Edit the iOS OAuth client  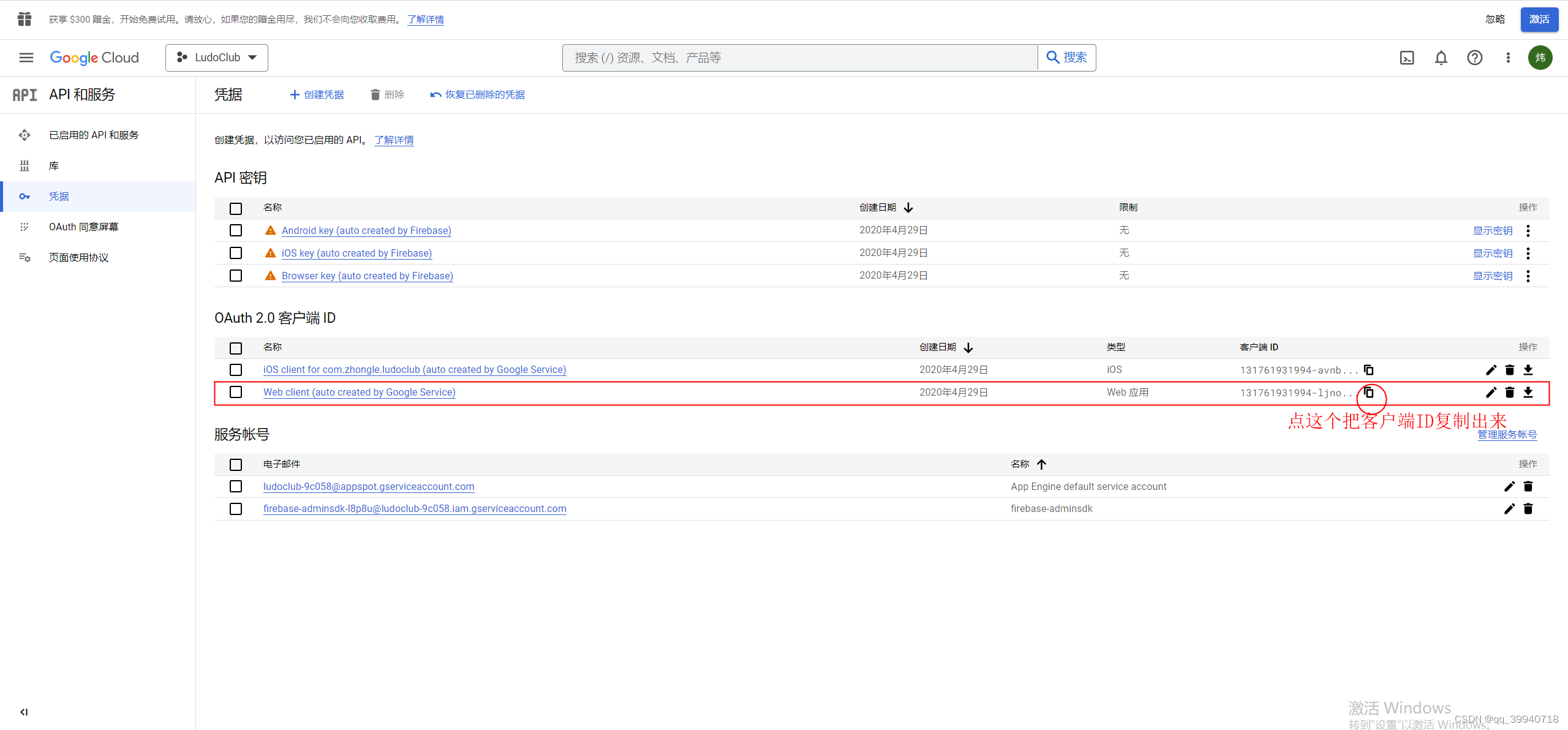point(1491,370)
